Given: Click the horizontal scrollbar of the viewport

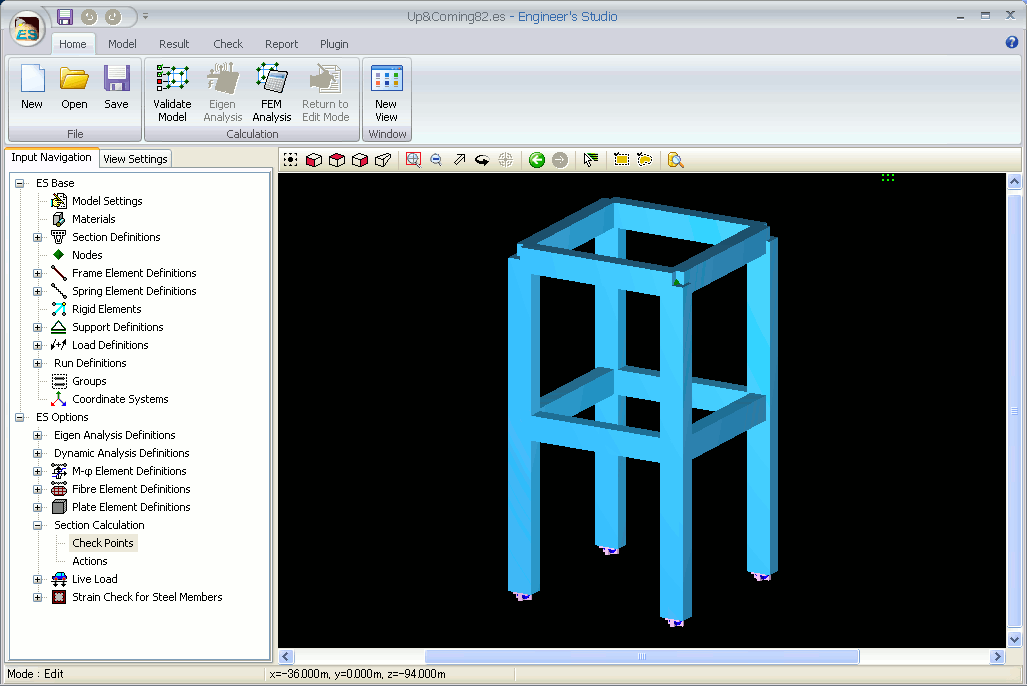Looking at the screenshot, I should click(641, 657).
